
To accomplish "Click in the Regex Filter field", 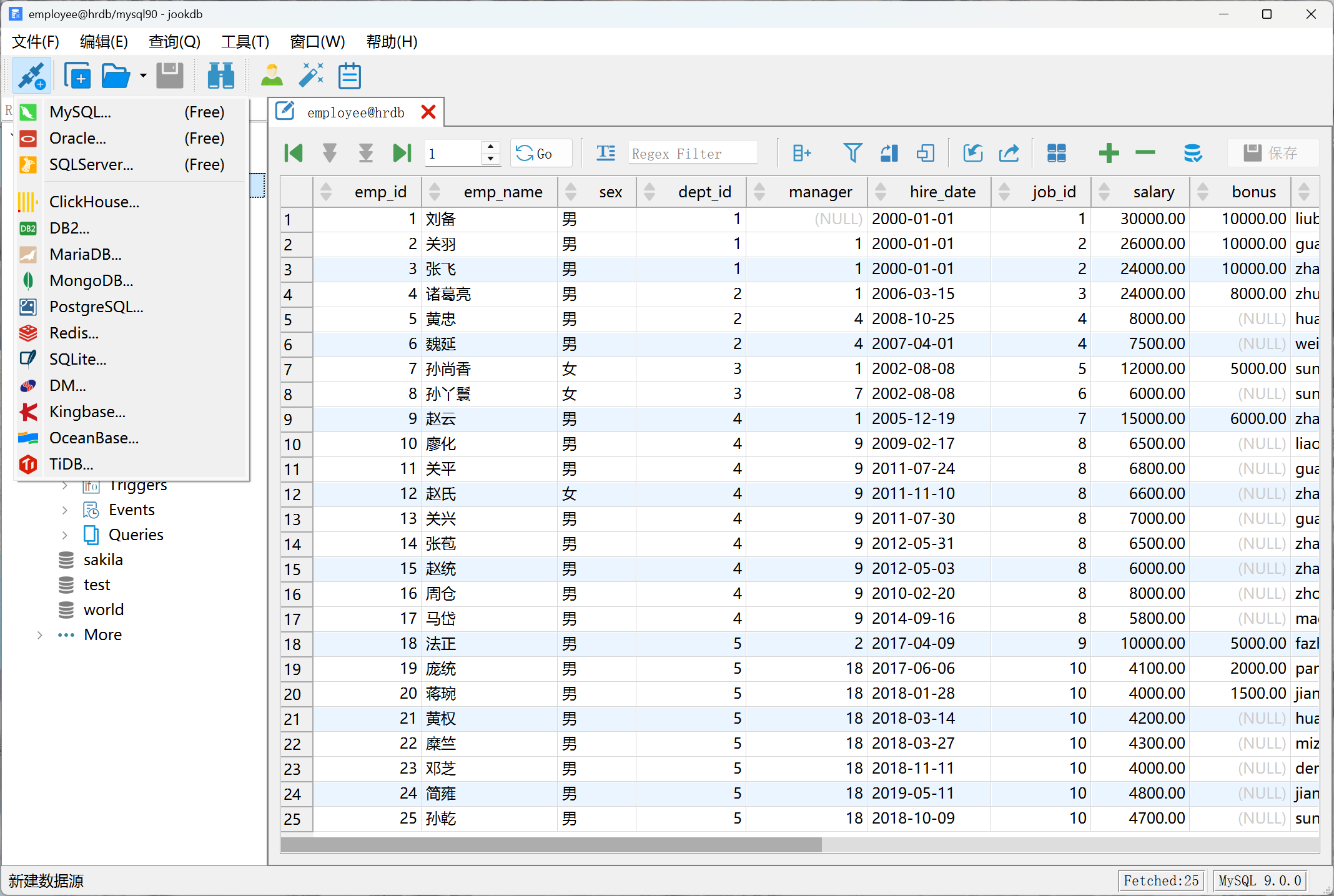I will point(692,153).
